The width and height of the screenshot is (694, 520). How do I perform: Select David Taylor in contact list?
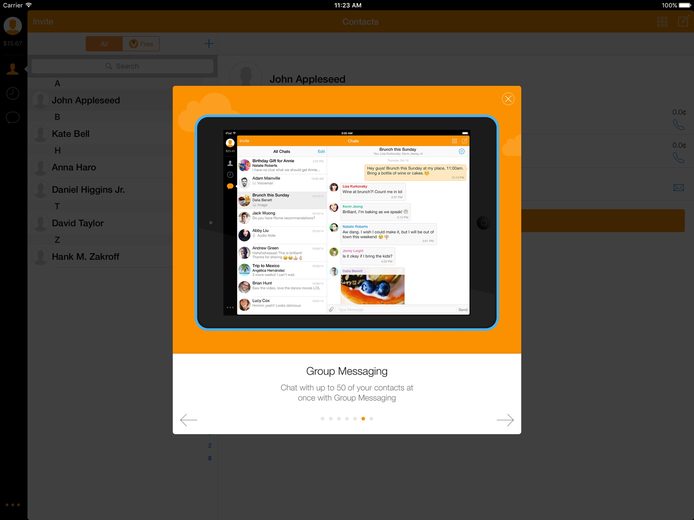102,223
